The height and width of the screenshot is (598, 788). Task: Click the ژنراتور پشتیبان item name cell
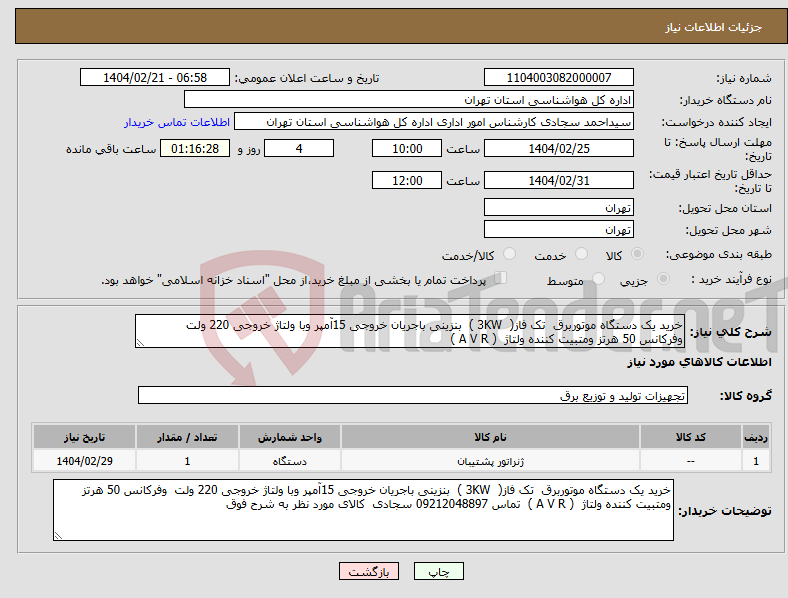490,461
